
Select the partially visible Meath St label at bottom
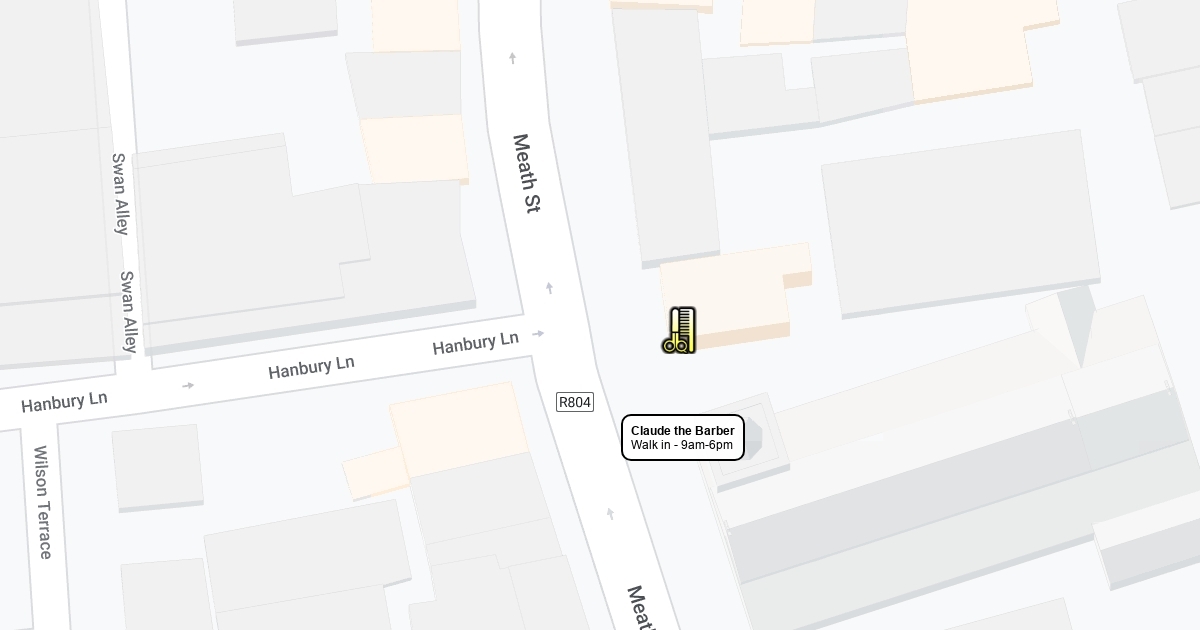click(x=641, y=608)
